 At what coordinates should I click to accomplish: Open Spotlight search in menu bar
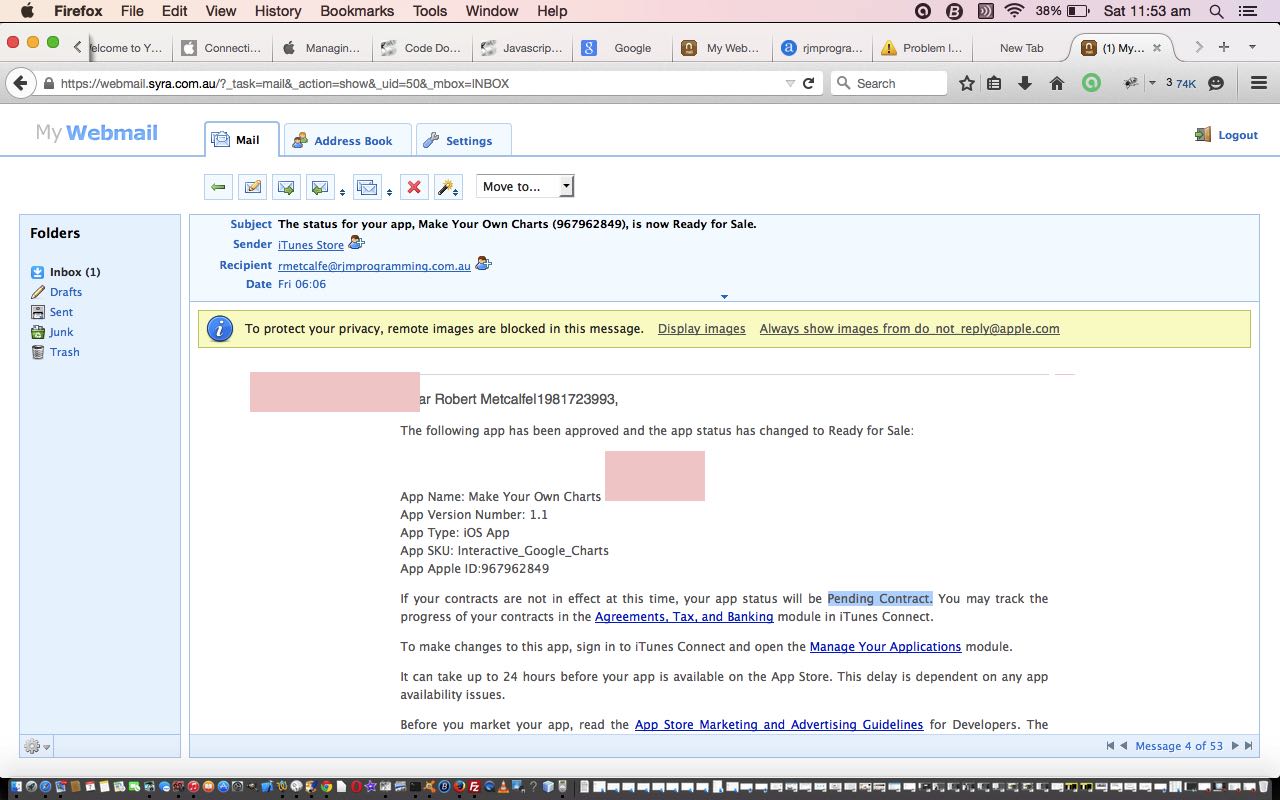click(x=1217, y=11)
